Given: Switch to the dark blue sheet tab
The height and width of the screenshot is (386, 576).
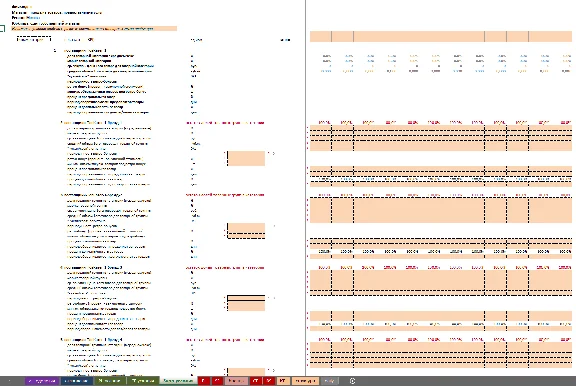Looking at the screenshot, I should (77, 381).
